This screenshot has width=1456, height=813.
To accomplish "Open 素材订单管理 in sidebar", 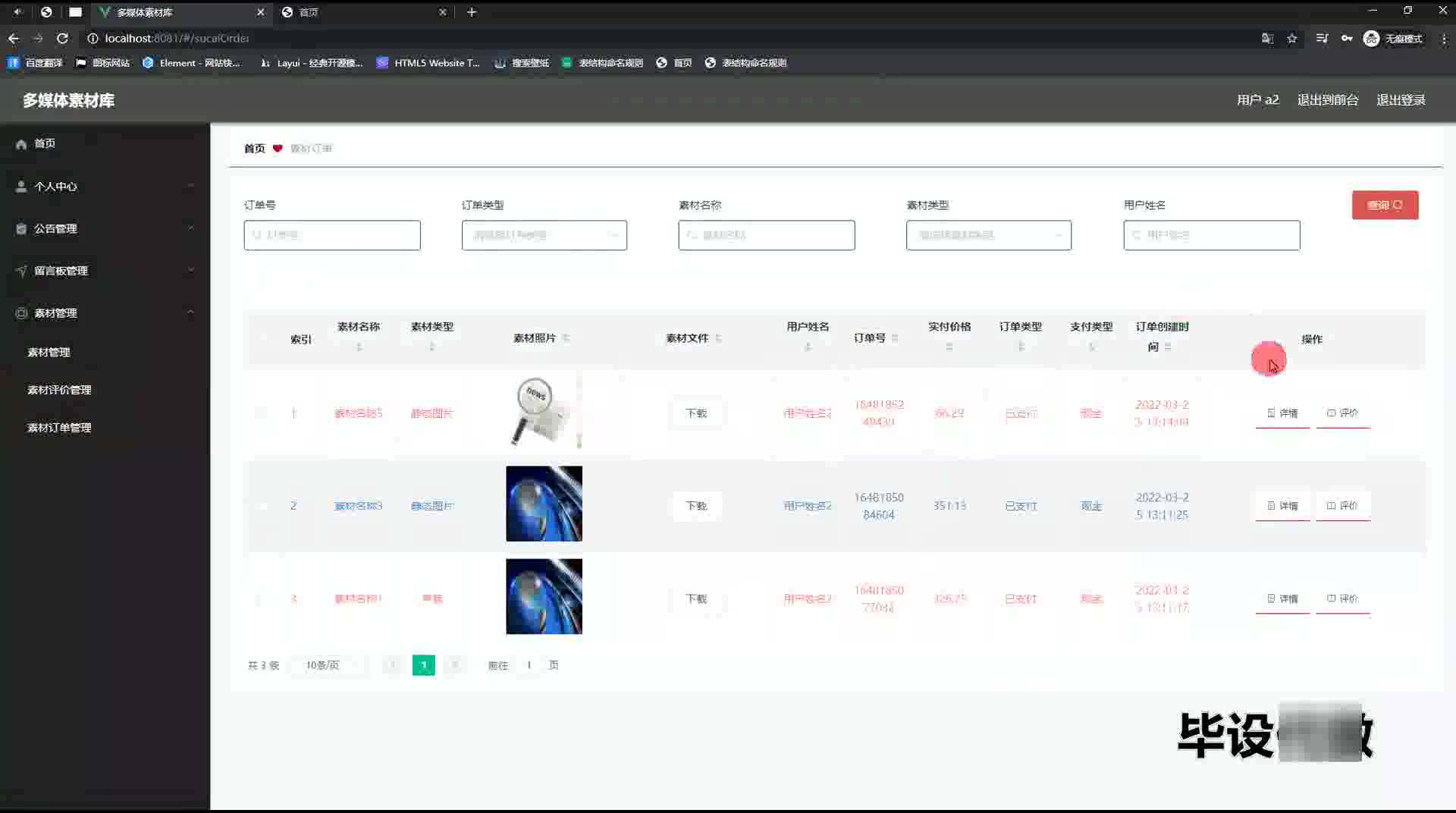I will click(x=59, y=428).
